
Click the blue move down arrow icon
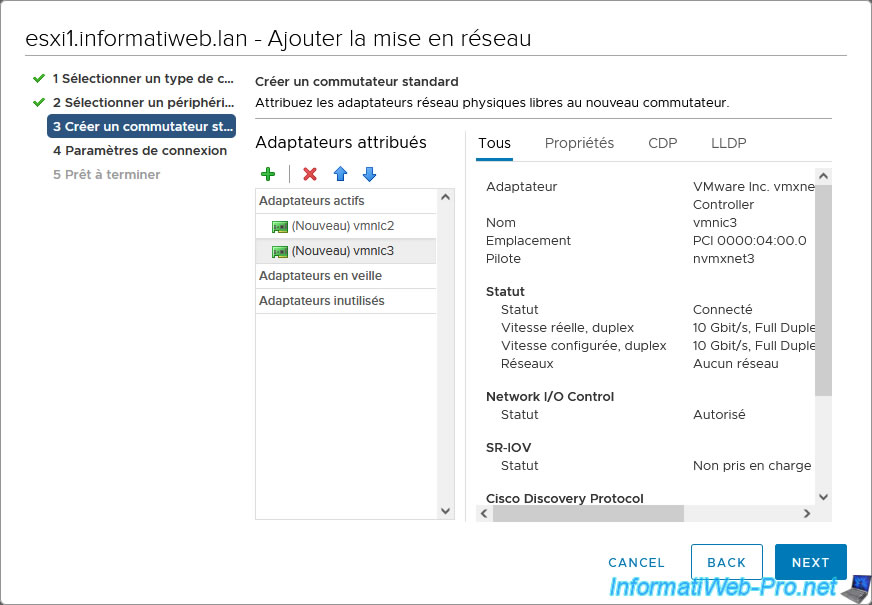369,174
